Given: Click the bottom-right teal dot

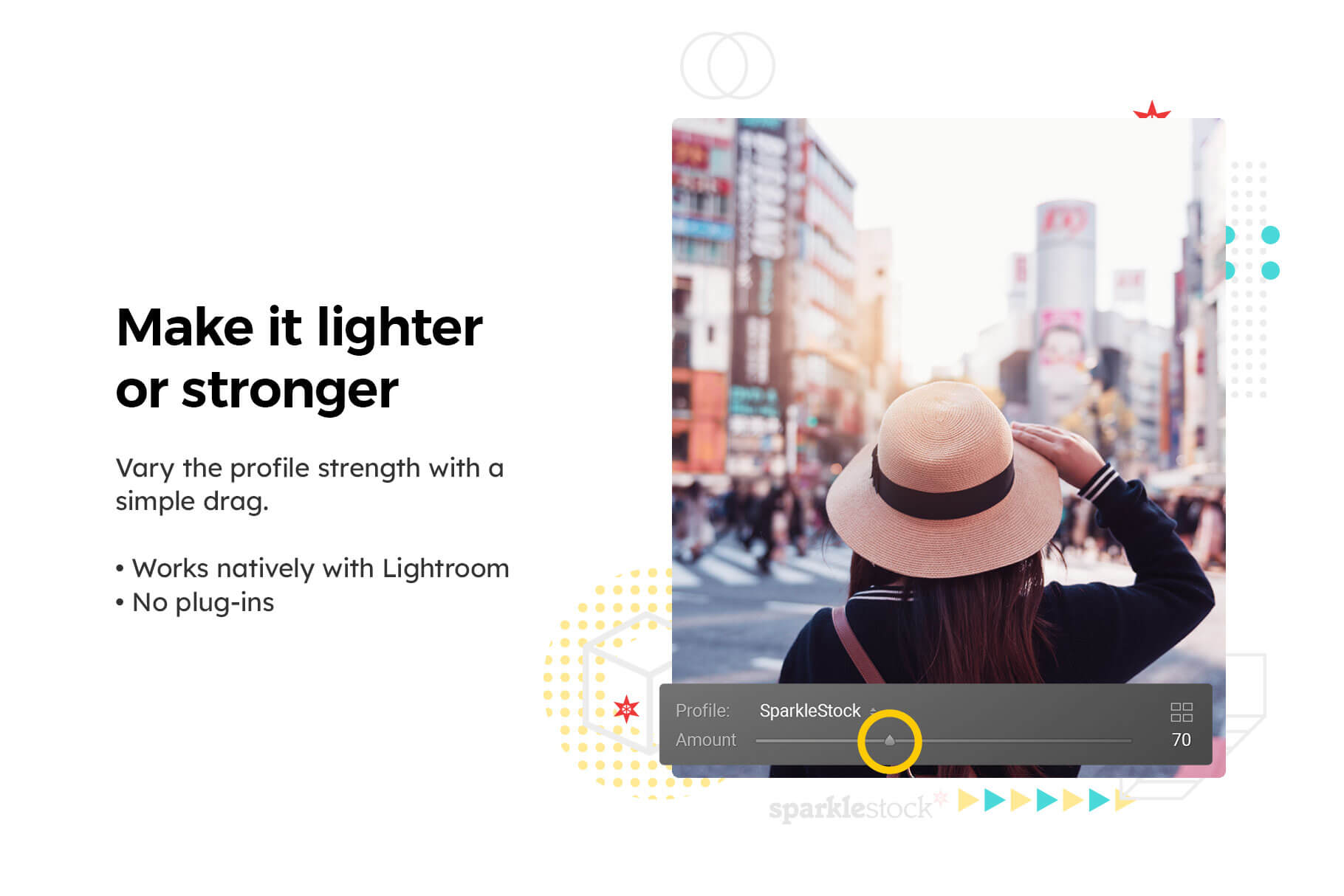Looking at the screenshot, I should point(1270,270).
